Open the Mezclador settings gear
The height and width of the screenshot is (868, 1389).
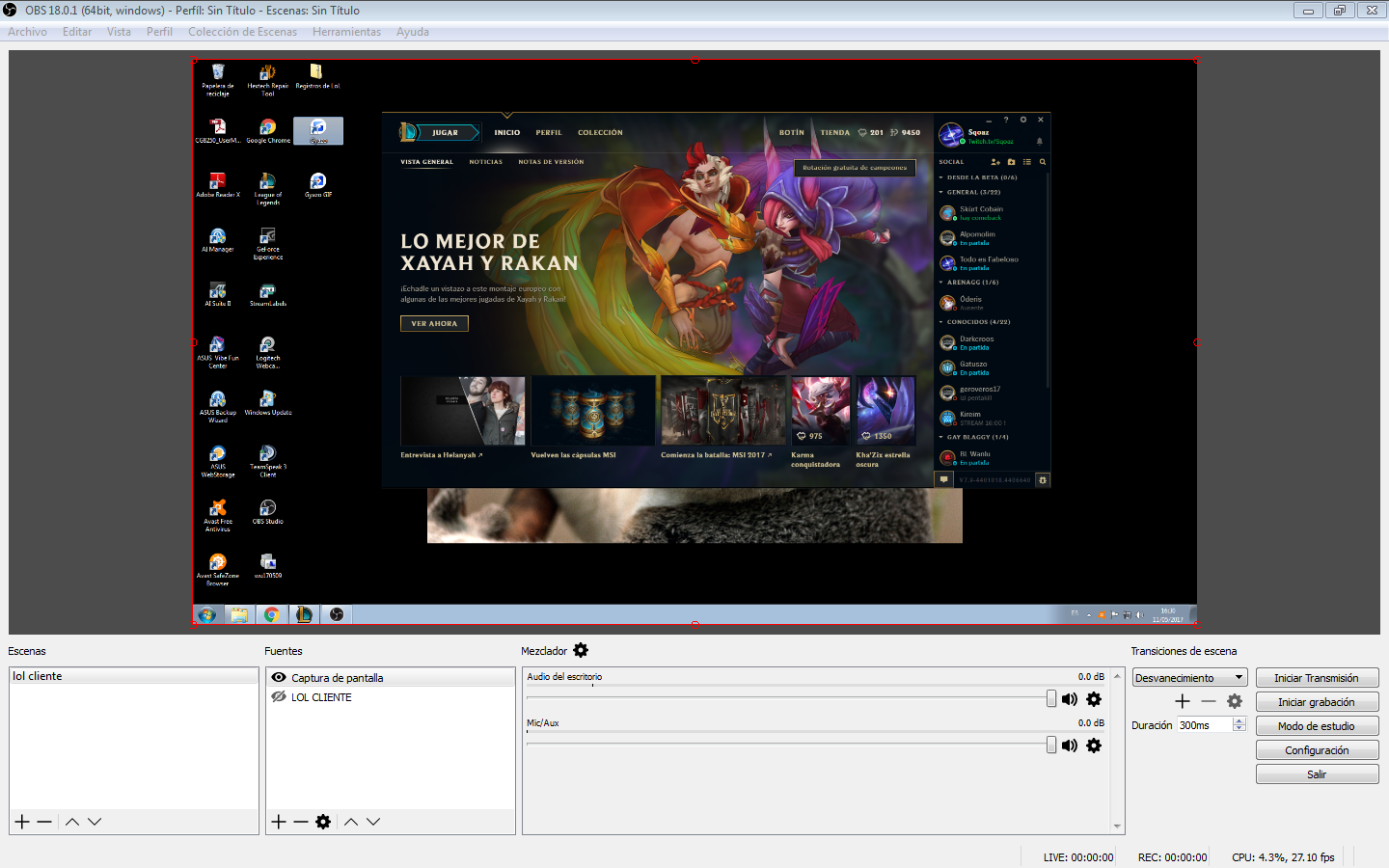[x=581, y=651]
